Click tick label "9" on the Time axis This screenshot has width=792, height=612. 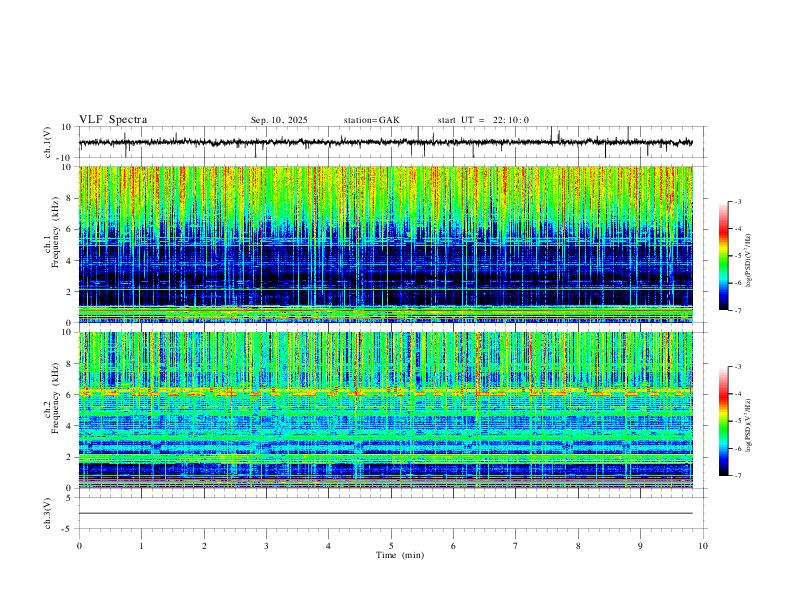tap(640, 546)
